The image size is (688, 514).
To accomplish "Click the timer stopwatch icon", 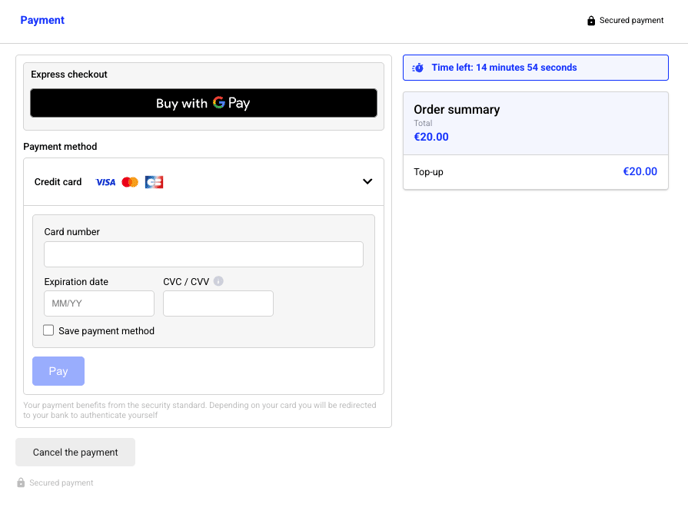I will [x=418, y=68].
